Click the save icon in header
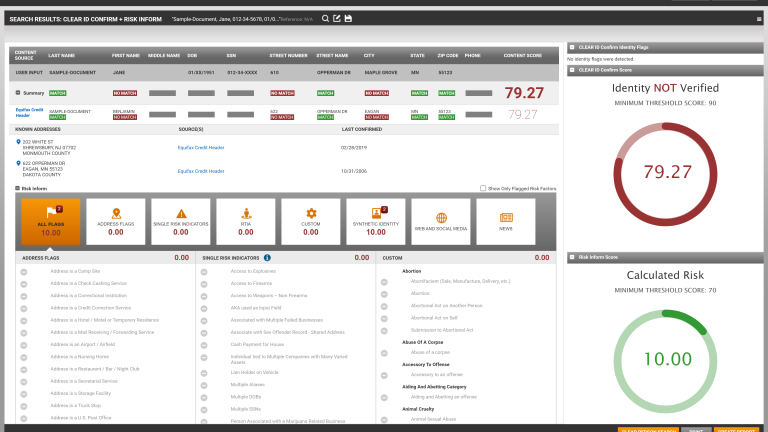This screenshot has height=432, width=768. 348,18
